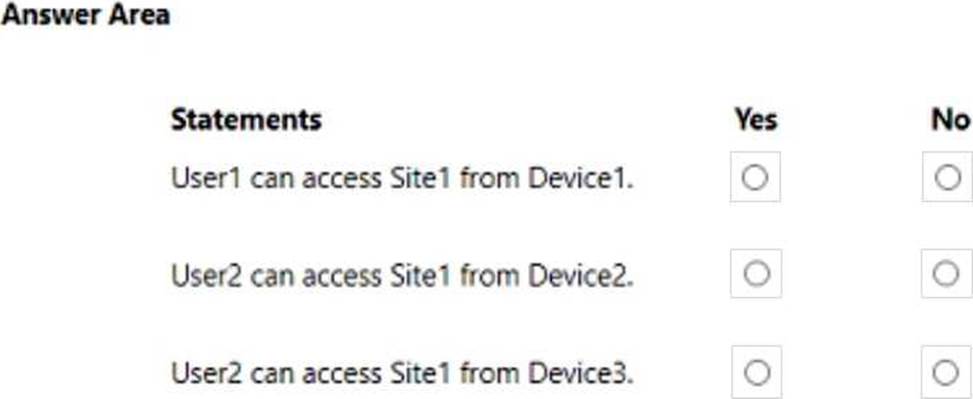The width and height of the screenshot is (973, 399).
Task: Click the Yes column header
Action: click(755, 119)
